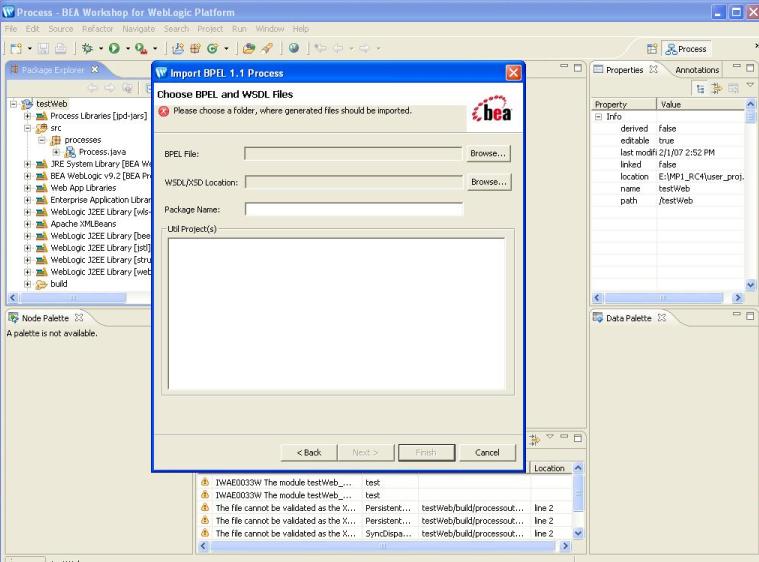
Task: Open the External Tools dropdown arrow
Action: click(x=155, y=48)
